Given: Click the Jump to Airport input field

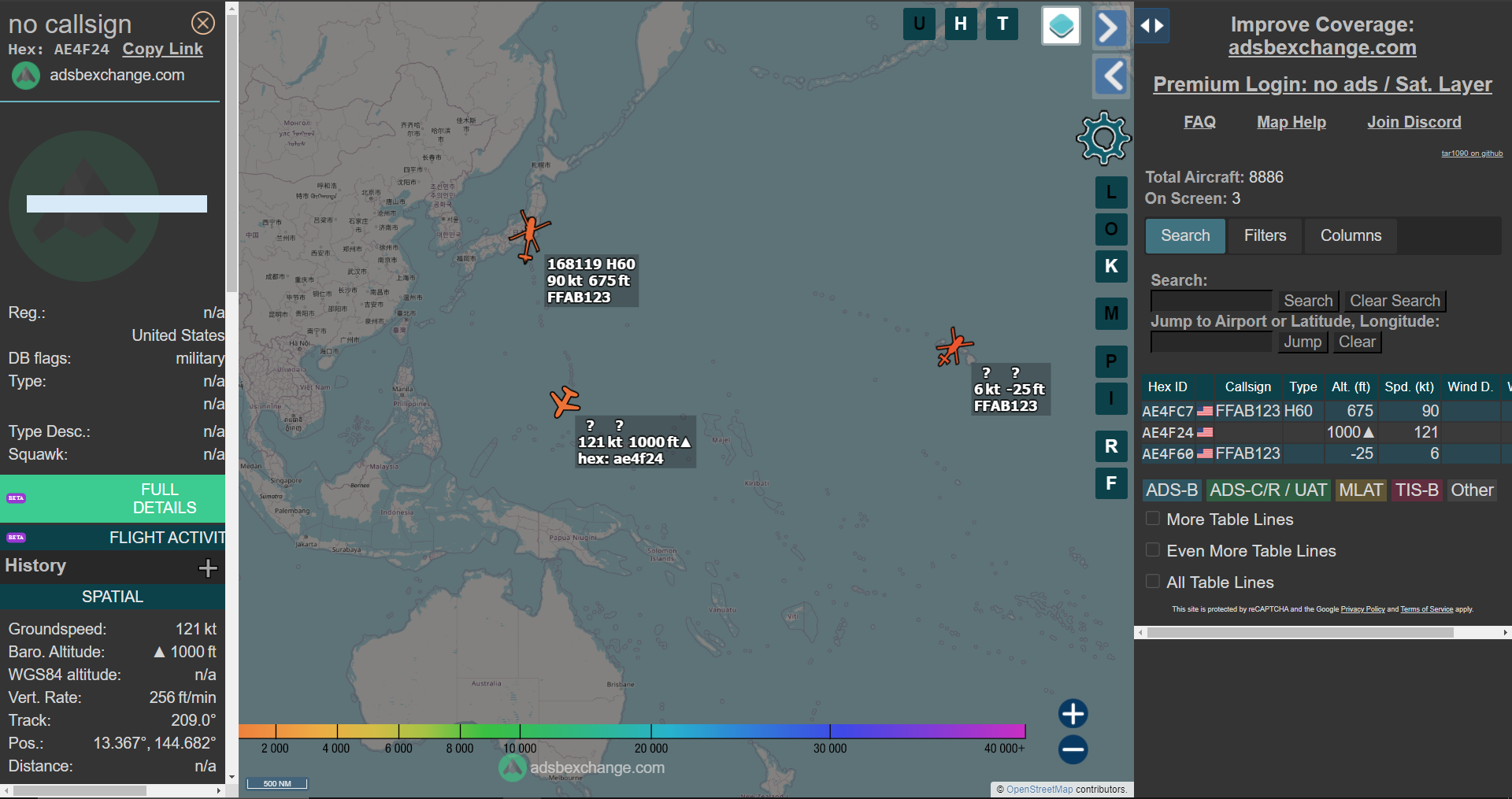Looking at the screenshot, I should point(1210,342).
